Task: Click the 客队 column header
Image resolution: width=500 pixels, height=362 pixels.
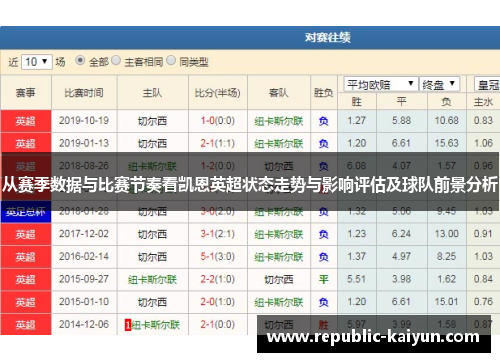Action: tap(279, 92)
